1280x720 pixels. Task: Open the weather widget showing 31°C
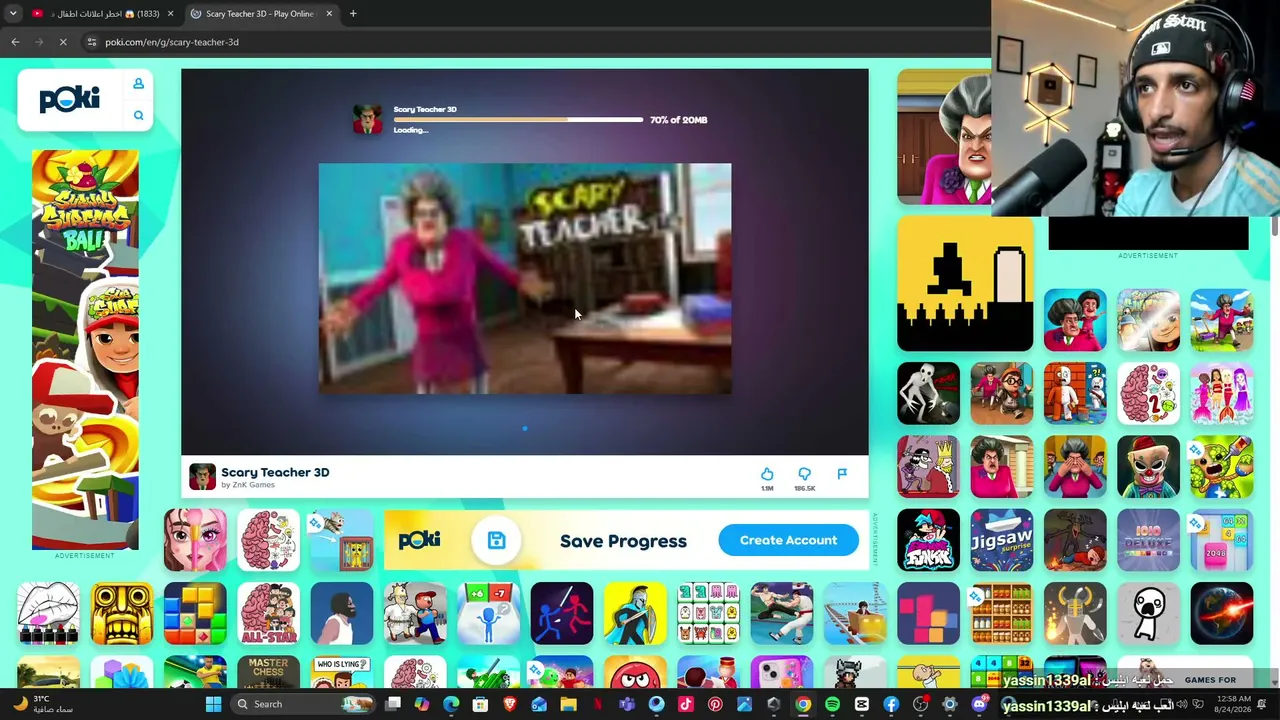(x=45, y=704)
